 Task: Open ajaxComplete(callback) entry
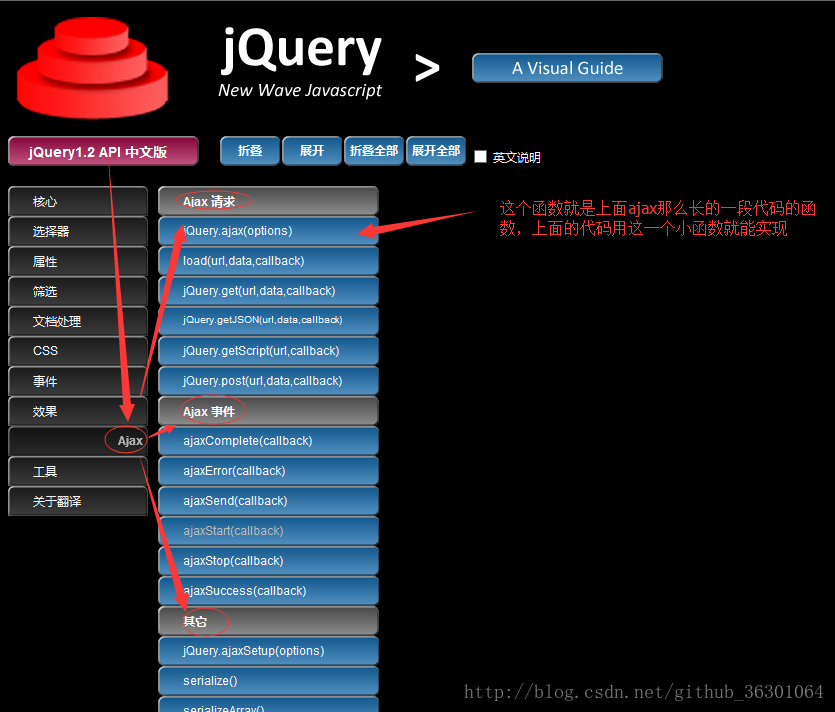pyautogui.click(x=268, y=441)
